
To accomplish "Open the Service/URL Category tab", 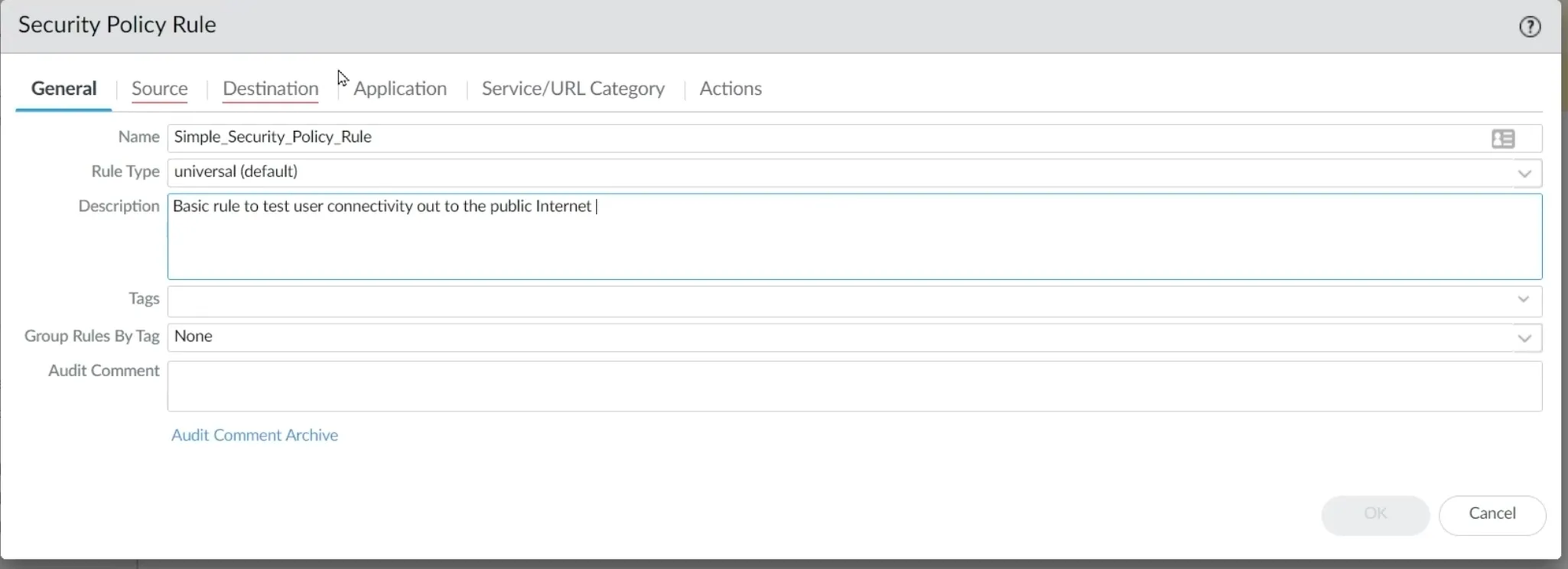I will tap(573, 89).
